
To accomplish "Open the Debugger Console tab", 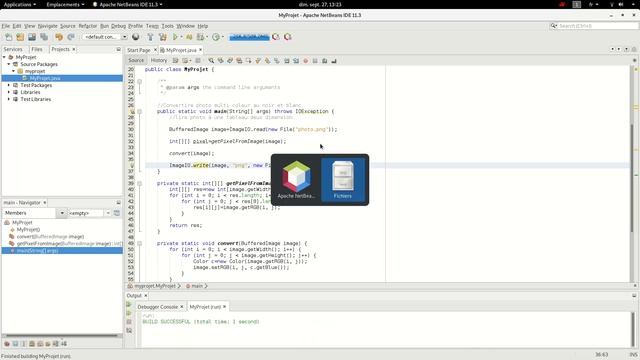I will [x=158, y=307].
